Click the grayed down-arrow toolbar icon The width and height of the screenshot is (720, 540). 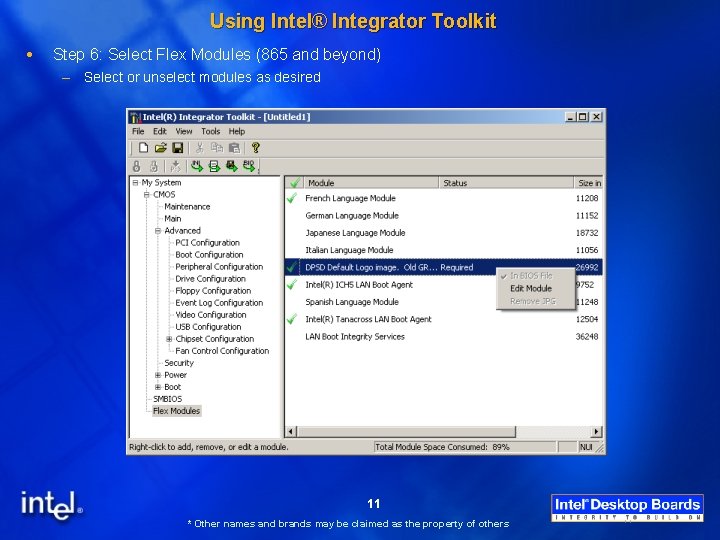coord(175,166)
